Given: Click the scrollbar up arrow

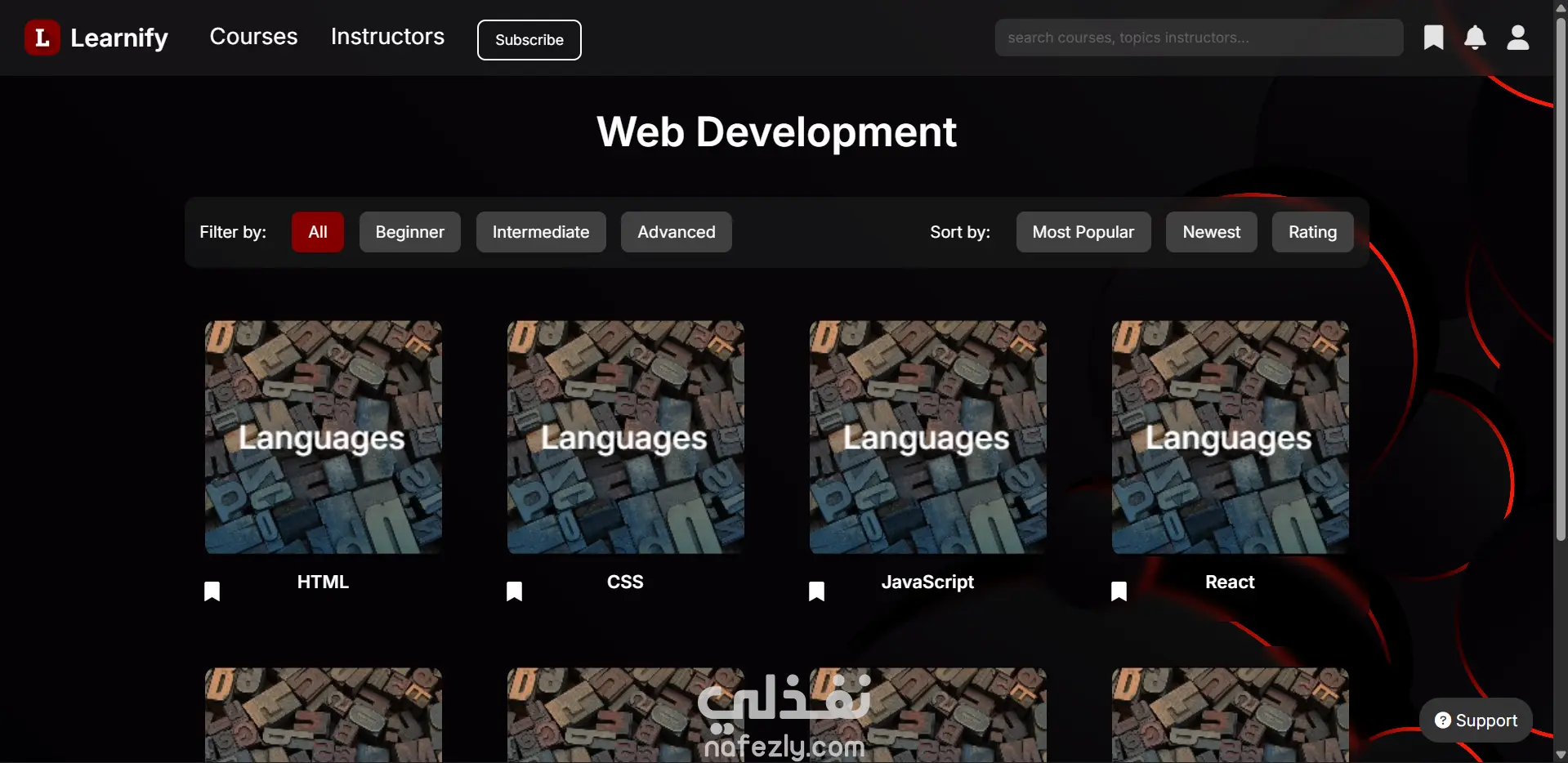Looking at the screenshot, I should pos(1561,7).
